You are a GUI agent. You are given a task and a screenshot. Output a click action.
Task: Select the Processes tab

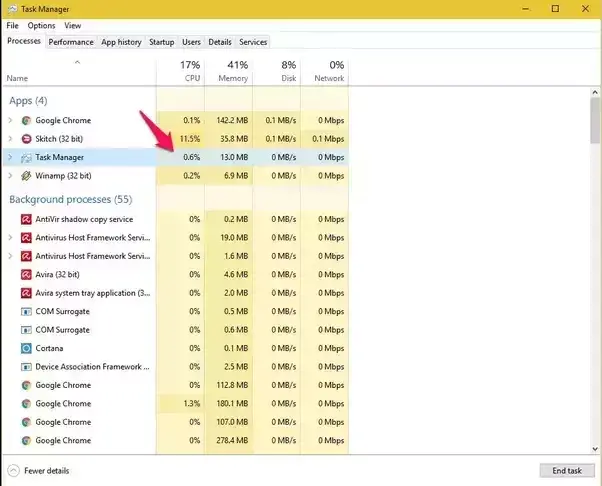tap(24, 41)
